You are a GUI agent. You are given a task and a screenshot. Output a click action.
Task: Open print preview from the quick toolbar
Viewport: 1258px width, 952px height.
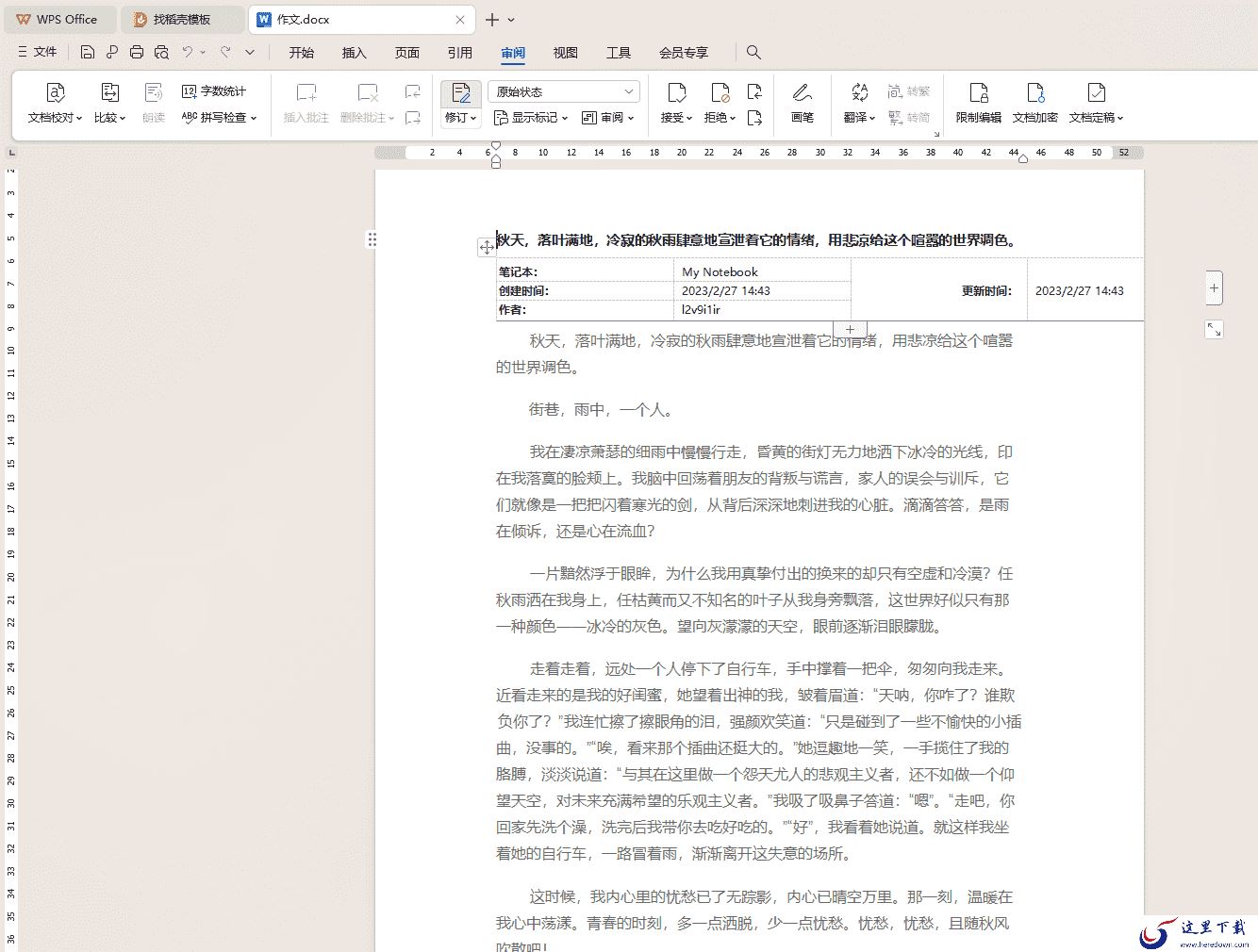pos(161,52)
